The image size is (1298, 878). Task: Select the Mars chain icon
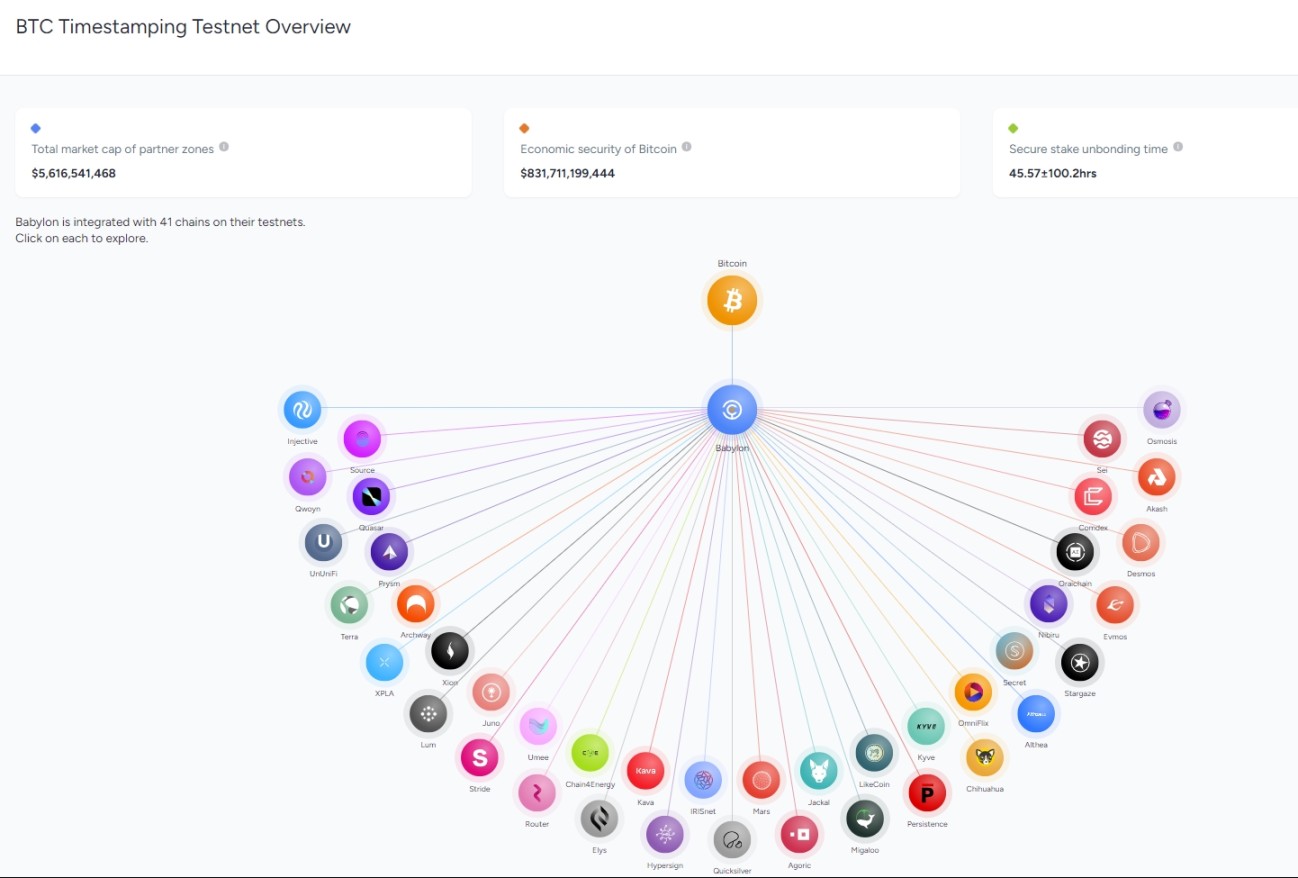[761, 780]
